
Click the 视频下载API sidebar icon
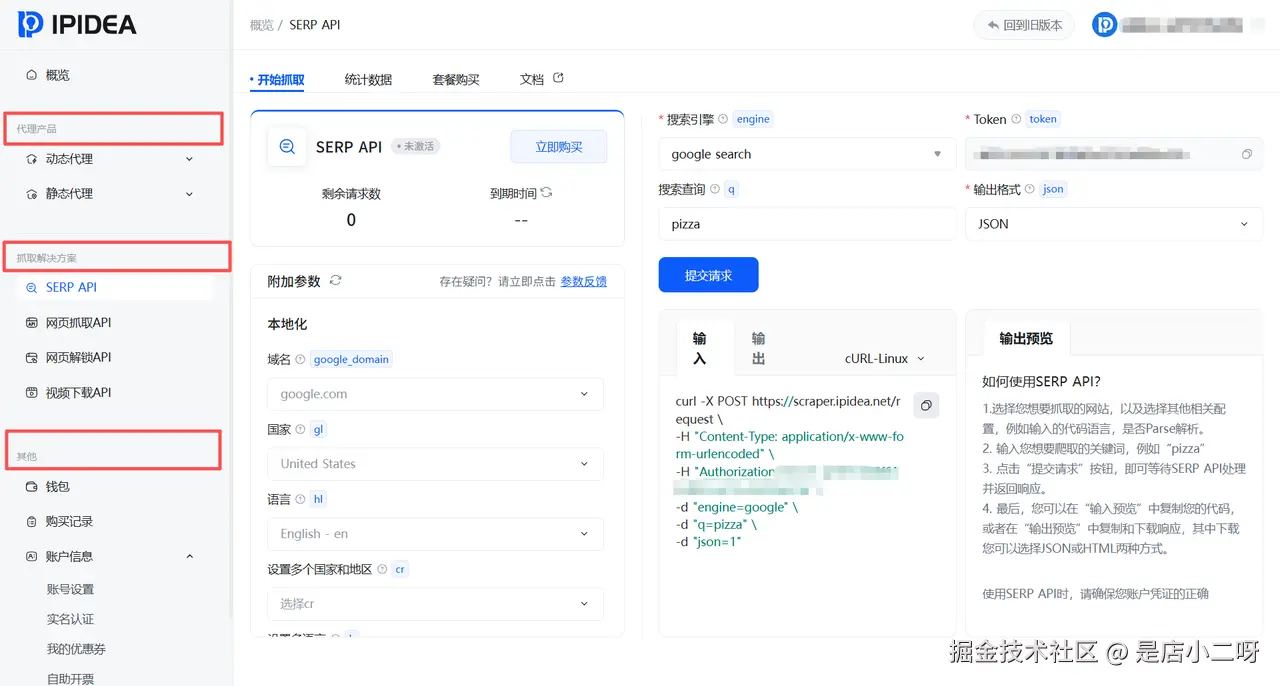coord(31,393)
